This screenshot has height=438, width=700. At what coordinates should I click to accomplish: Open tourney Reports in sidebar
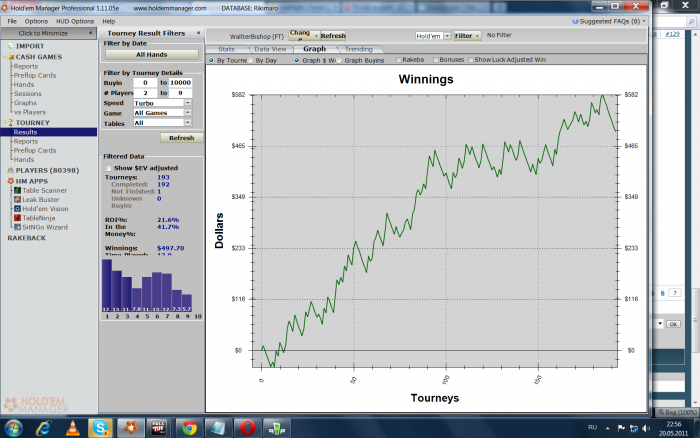(25, 141)
